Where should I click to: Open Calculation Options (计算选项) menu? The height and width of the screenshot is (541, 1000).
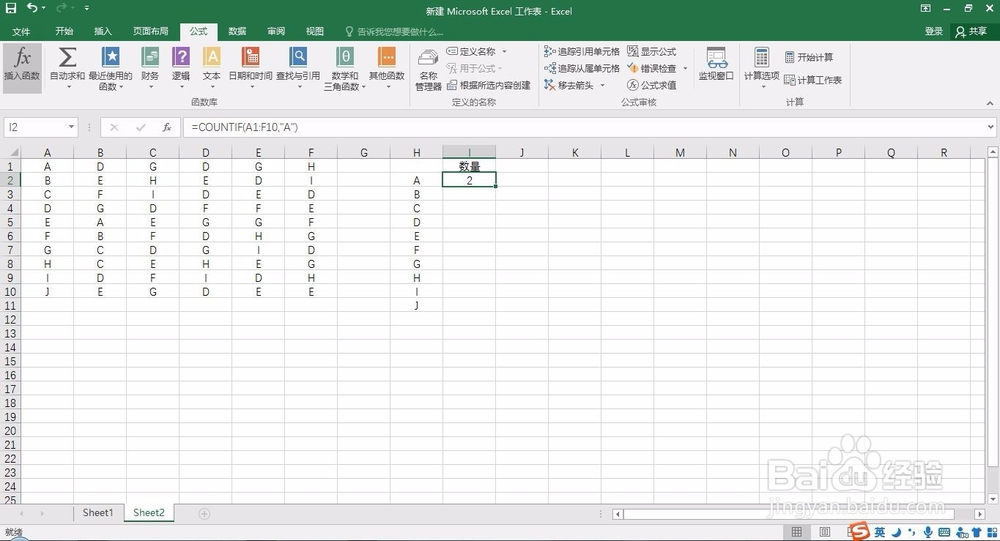click(x=761, y=66)
